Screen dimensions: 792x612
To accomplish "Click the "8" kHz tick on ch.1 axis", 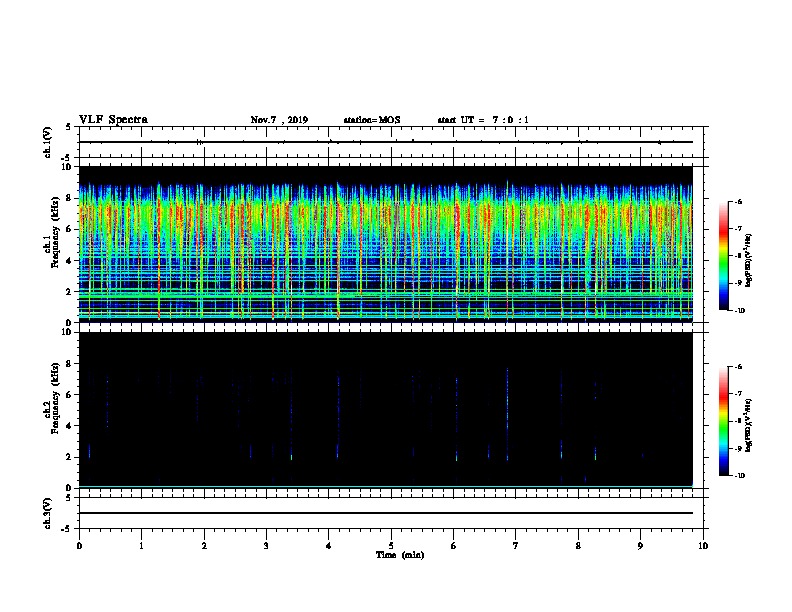I will click(70, 198).
